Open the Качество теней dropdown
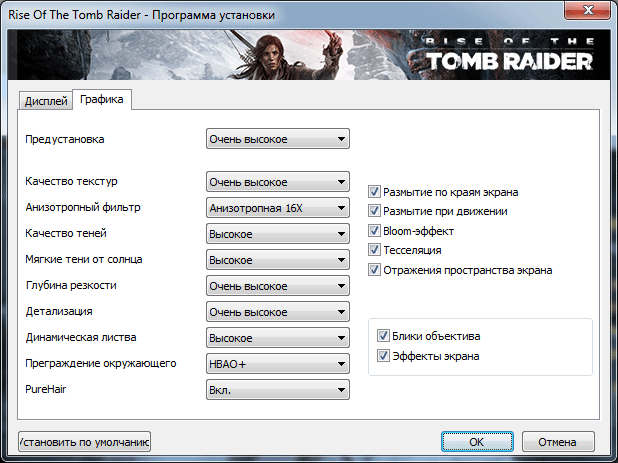Viewport: 618px width, 463px height. point(277,234)
